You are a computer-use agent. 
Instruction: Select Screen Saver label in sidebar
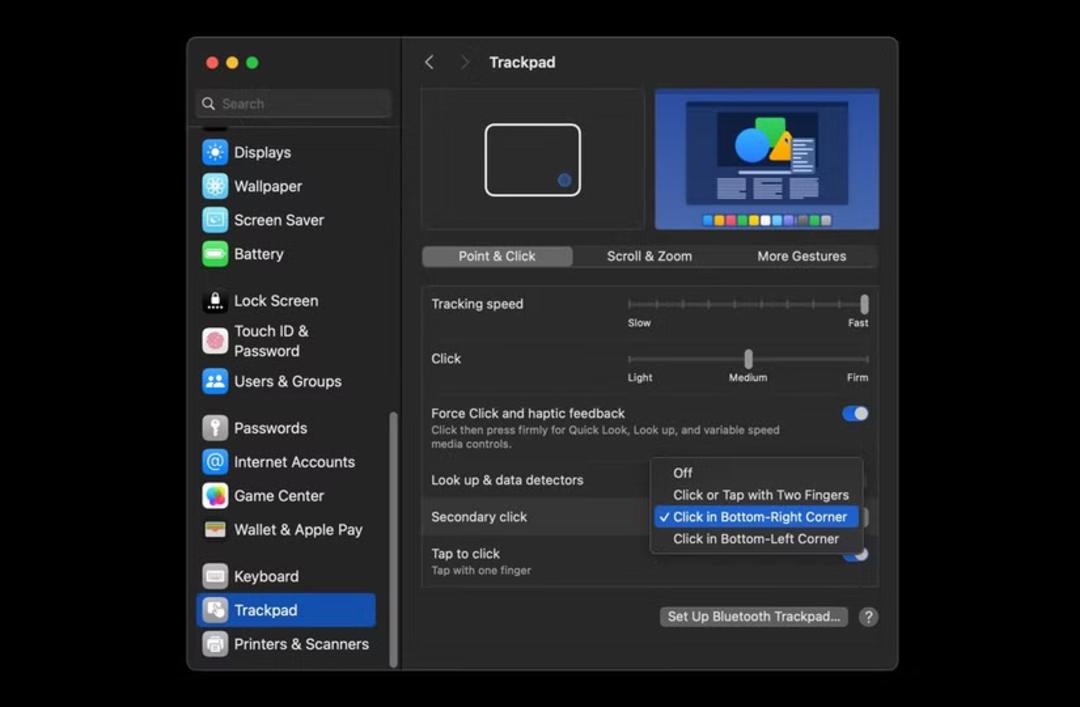point(279,220)
